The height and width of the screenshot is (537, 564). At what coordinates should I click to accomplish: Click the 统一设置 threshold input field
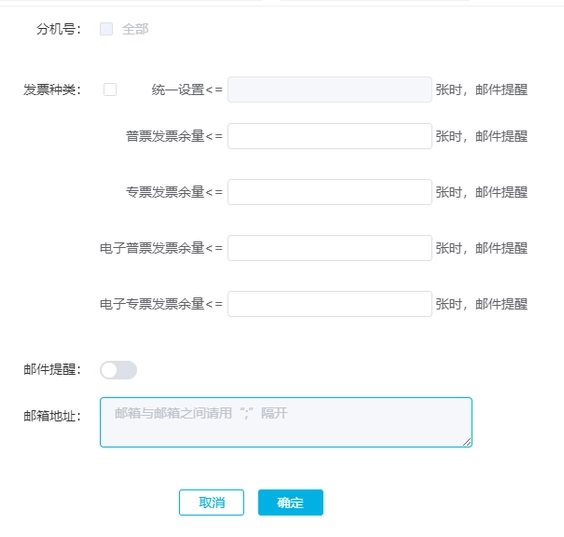click(x=329, y=90)
